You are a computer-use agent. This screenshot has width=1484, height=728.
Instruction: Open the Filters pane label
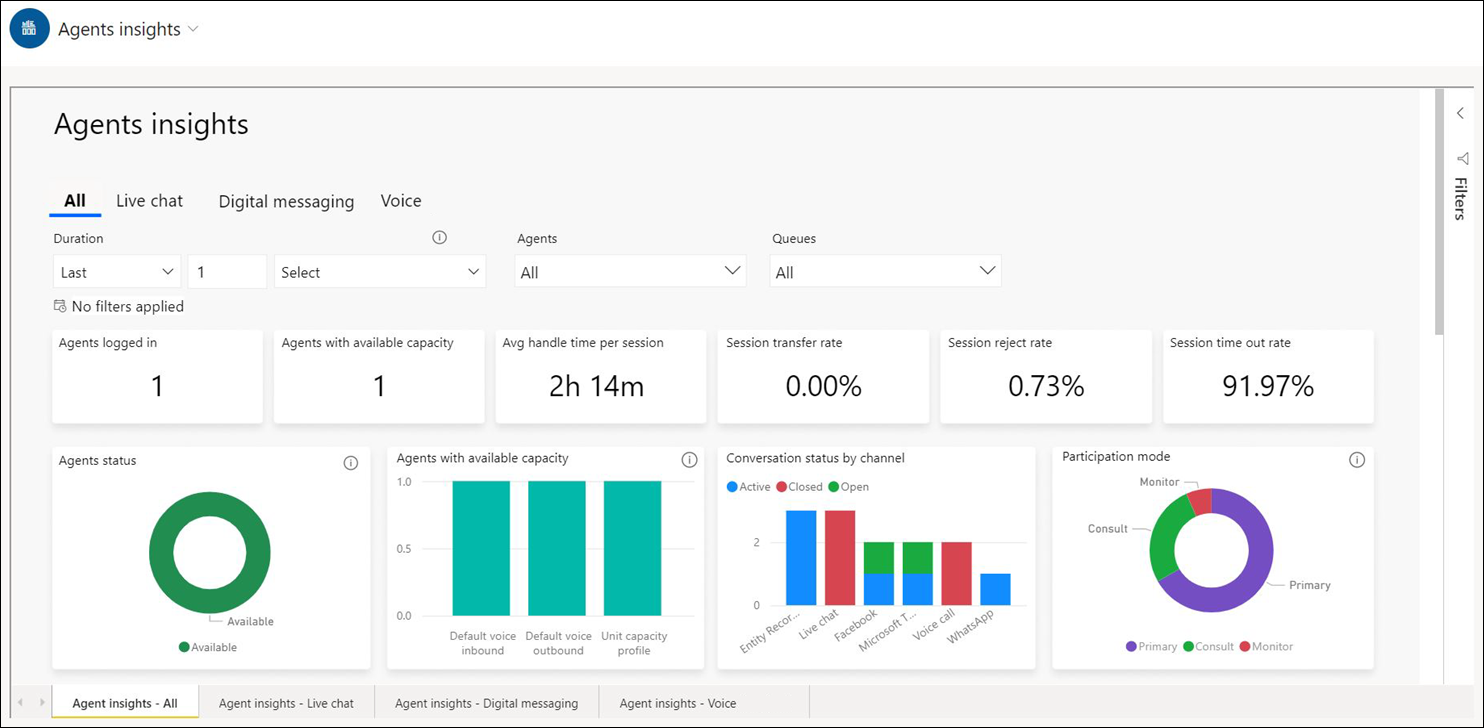(x=1461, y=198)
